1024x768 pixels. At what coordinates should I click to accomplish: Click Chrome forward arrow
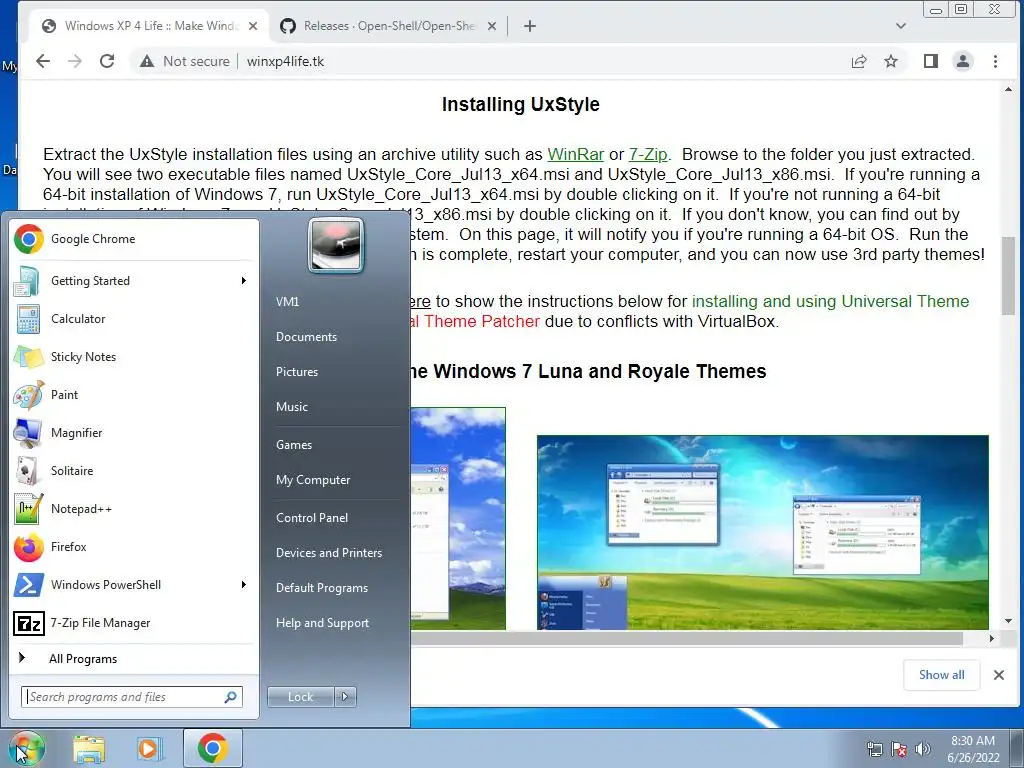point(75,61)
